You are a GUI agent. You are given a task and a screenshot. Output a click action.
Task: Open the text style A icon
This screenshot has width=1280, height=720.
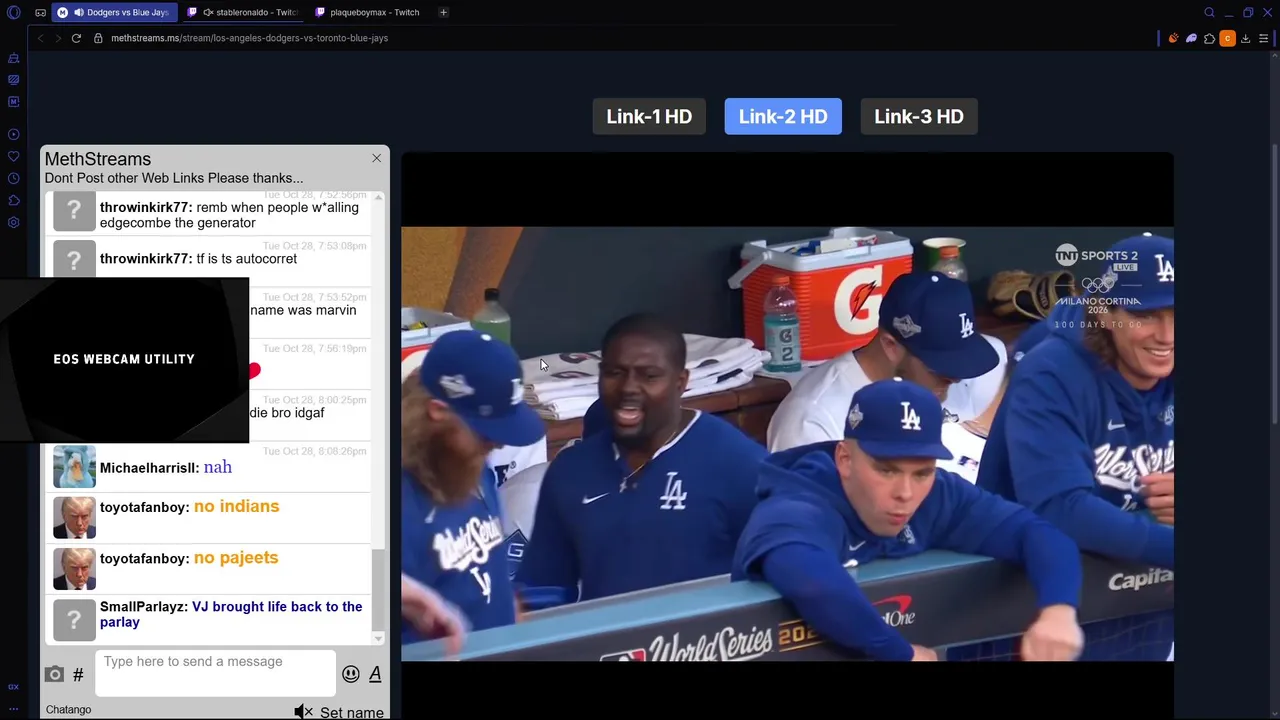pos(375,674)
